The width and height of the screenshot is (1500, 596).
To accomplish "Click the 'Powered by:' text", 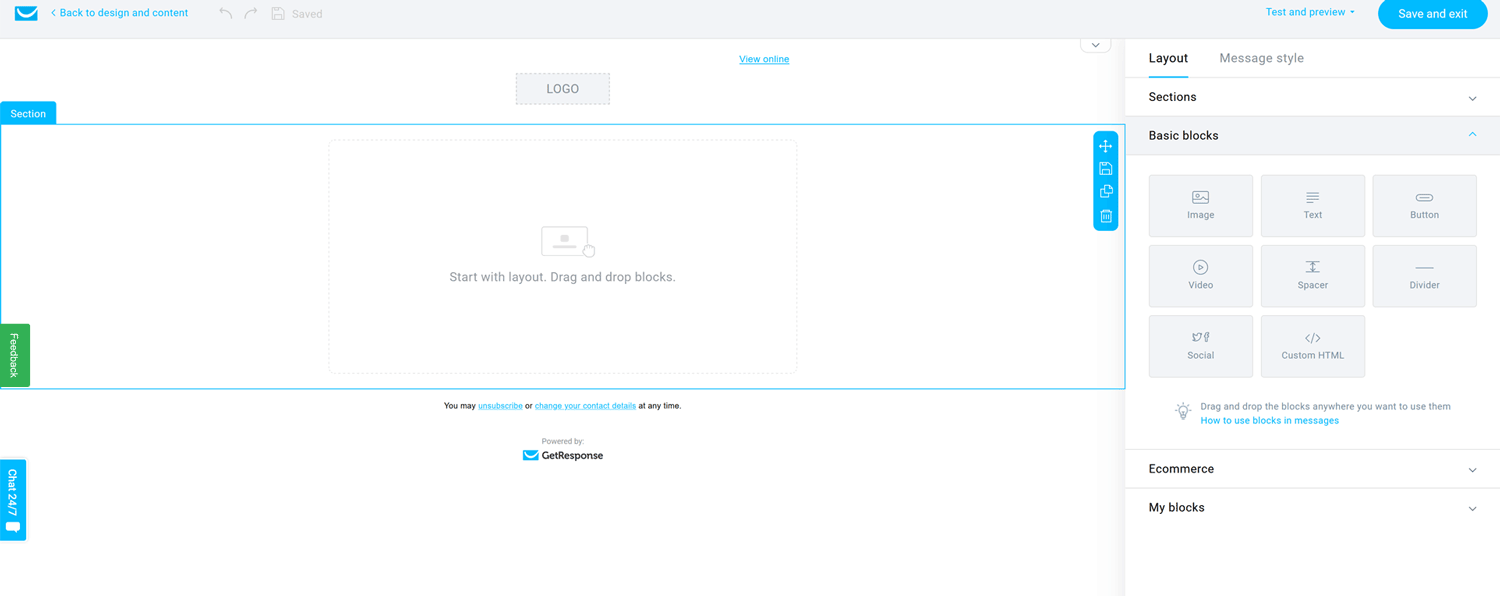I will pyautogui.click(x=563, y=441).
